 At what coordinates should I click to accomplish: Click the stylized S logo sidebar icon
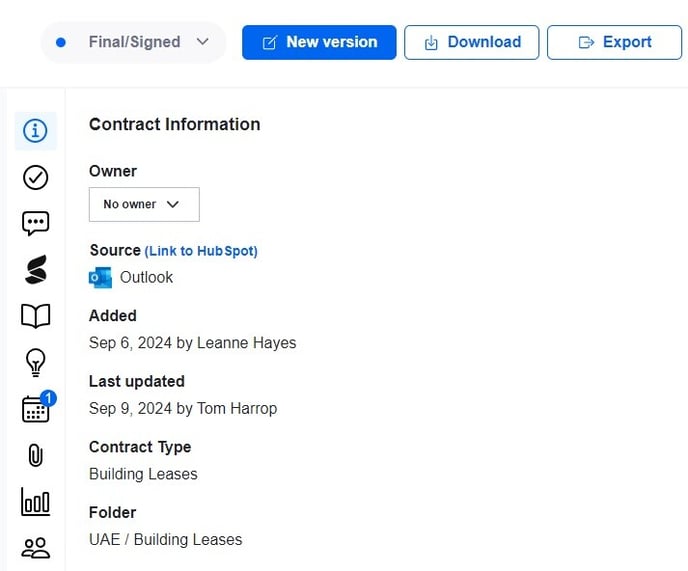(x=35, y=270)
